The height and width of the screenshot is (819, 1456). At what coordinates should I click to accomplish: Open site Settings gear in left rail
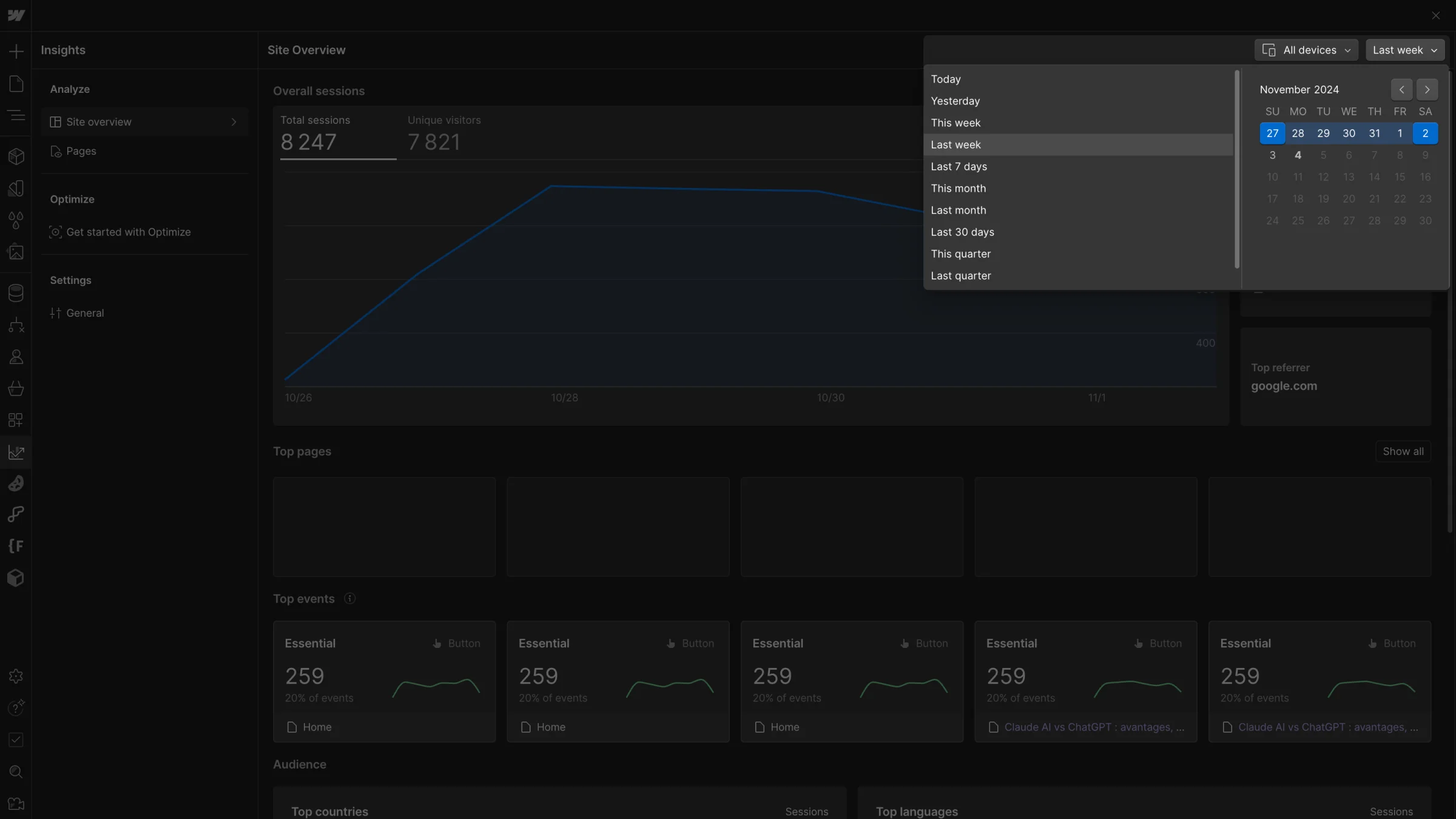(x=16, y=676)
